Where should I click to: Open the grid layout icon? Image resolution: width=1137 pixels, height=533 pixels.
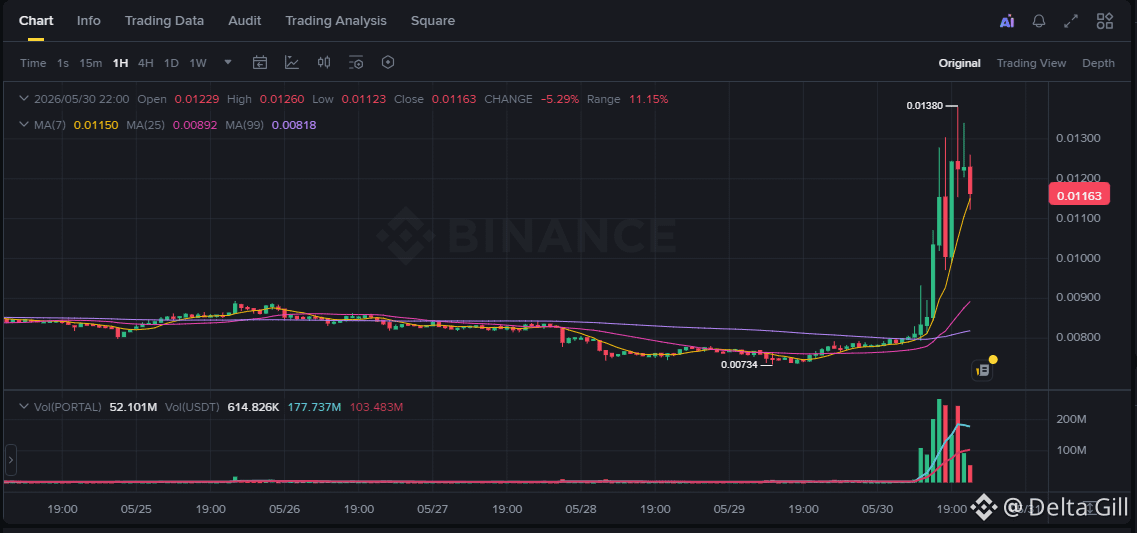1104,21
